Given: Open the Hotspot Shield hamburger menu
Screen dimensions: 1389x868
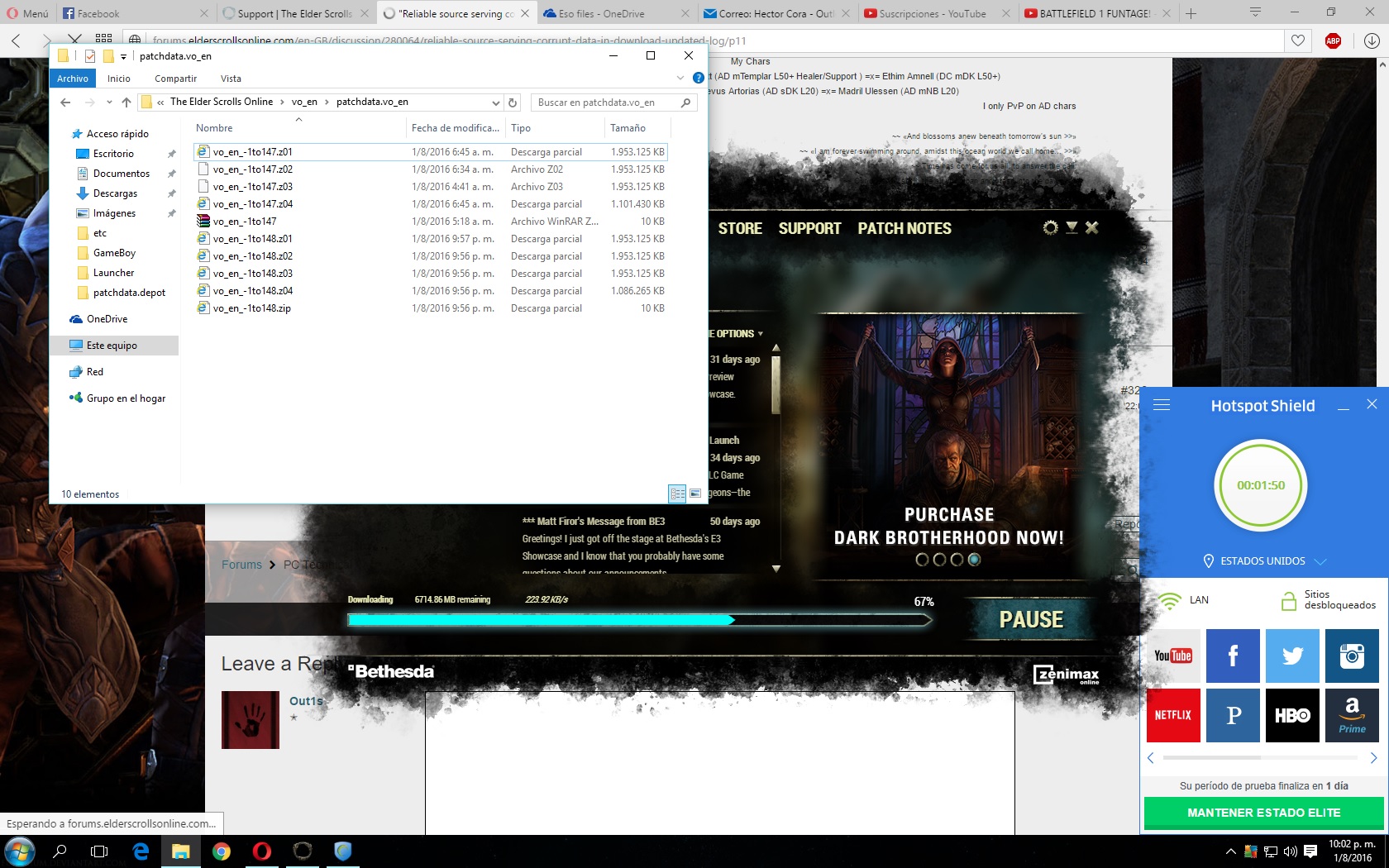Looking at the screenshot, I should click(1162, 405).
